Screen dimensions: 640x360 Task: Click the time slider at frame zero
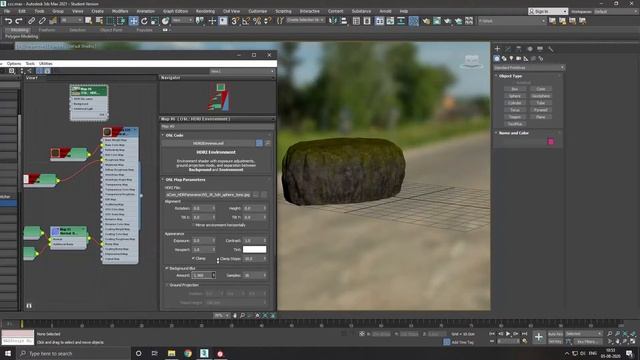point(22,323)
